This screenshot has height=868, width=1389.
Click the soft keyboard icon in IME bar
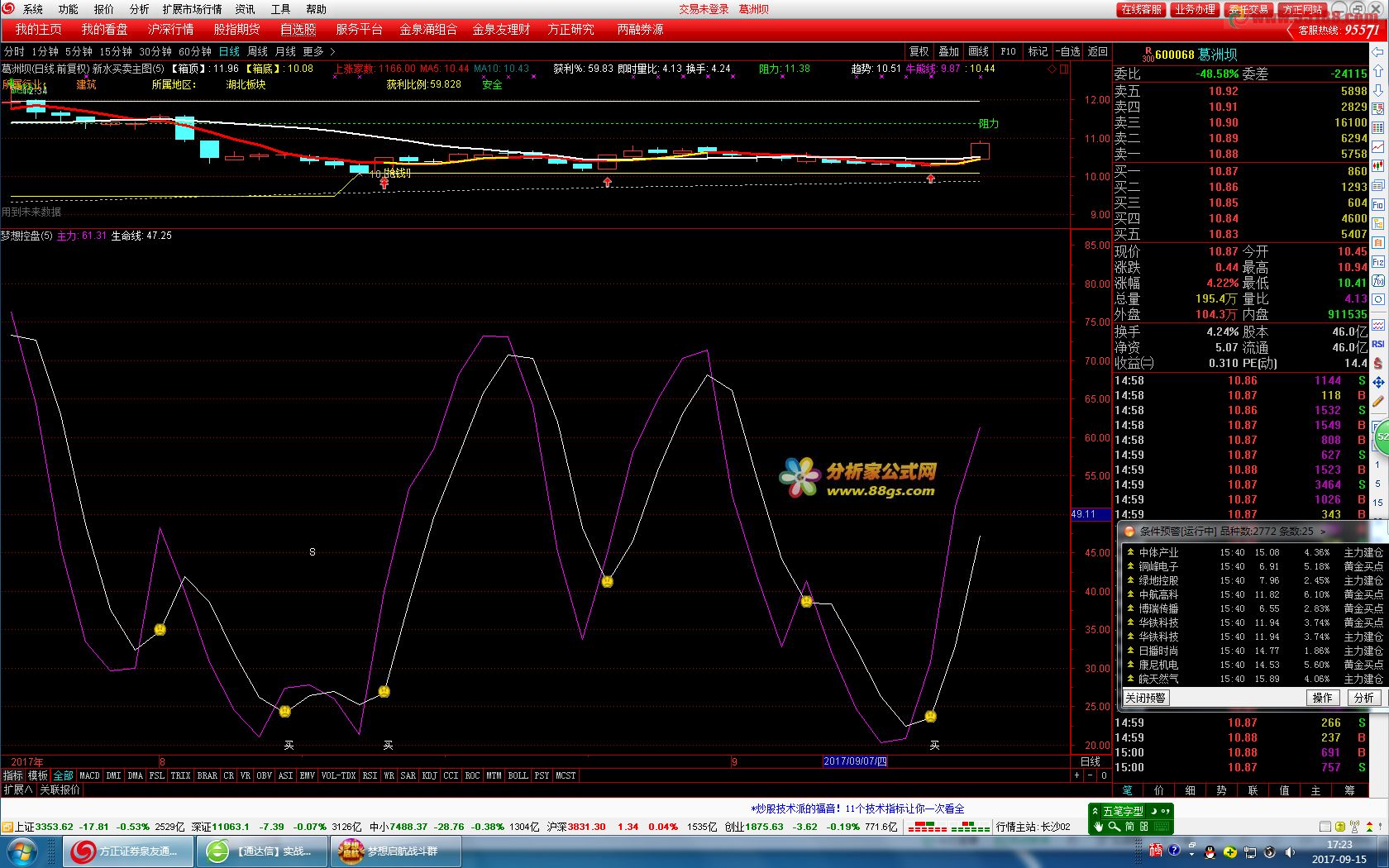(1162, 827)
